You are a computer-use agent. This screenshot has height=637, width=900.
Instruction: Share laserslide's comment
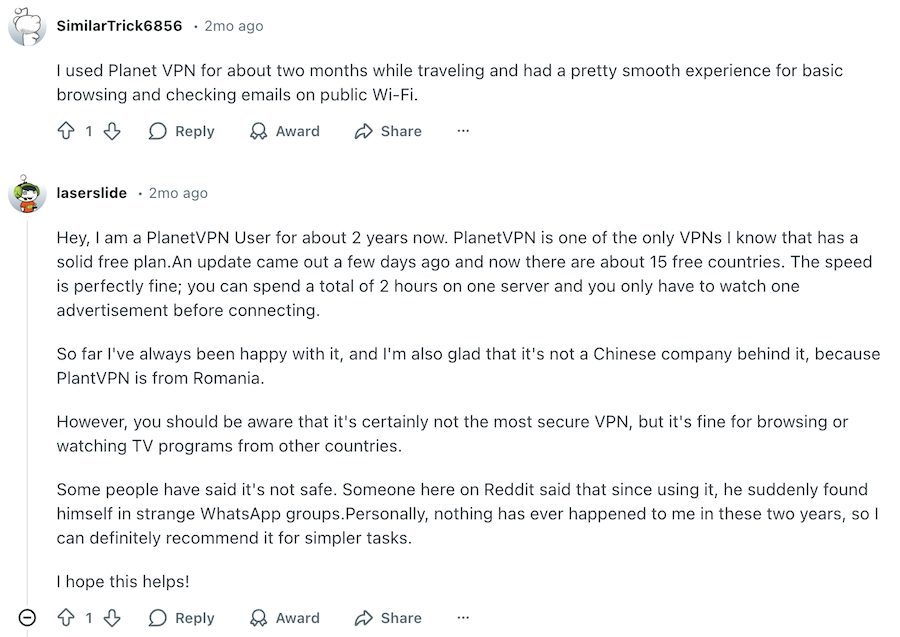pyautogui.click(x=388, y=618)
